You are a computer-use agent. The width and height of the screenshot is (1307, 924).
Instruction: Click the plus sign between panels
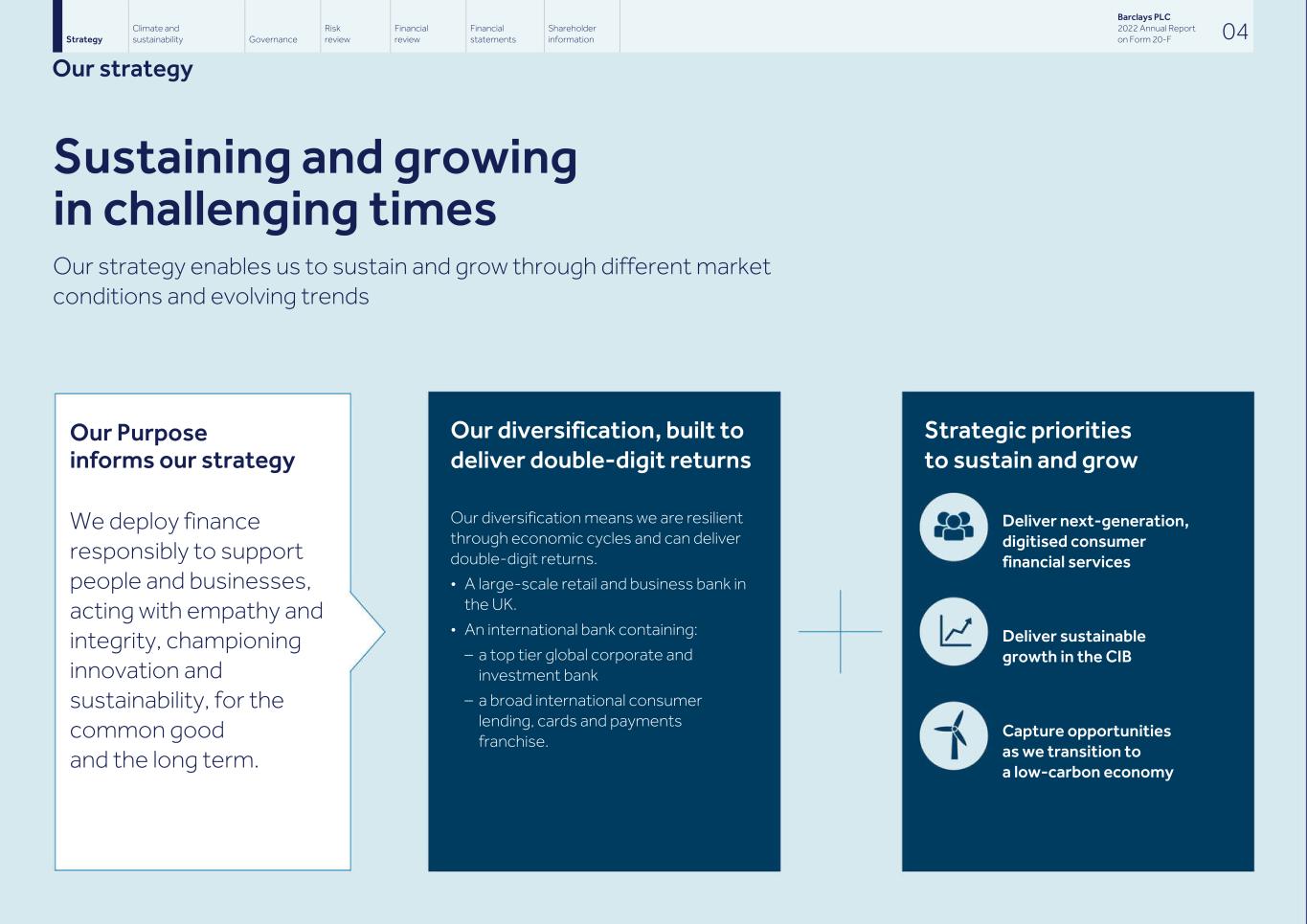840,632
